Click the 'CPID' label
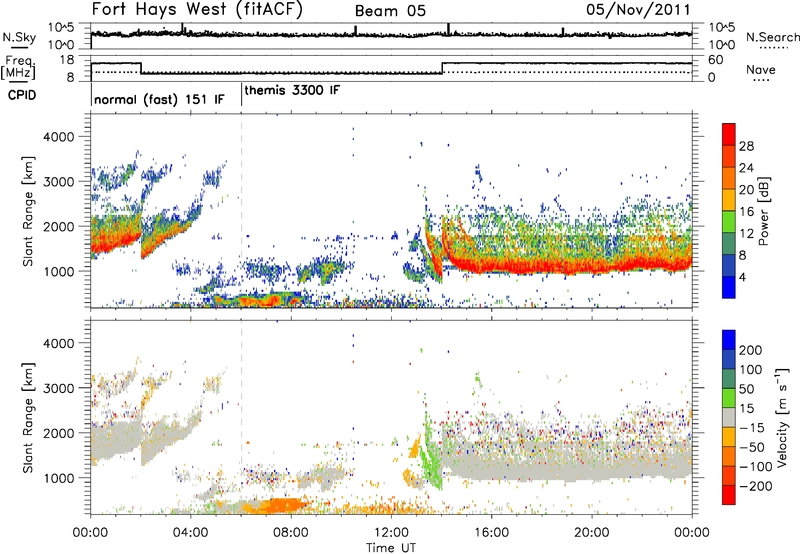The height and width of the screenshot is (554, 800). tap(22, 95)
